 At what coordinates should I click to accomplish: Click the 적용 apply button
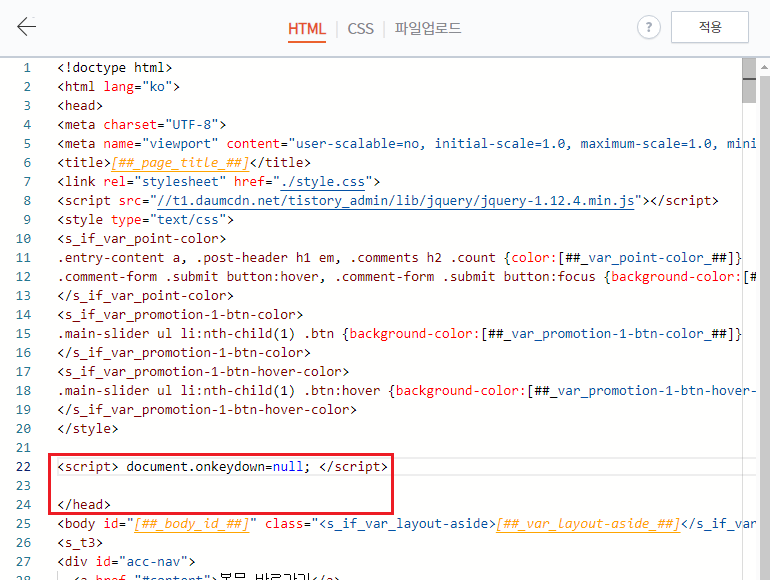(710, 27)
